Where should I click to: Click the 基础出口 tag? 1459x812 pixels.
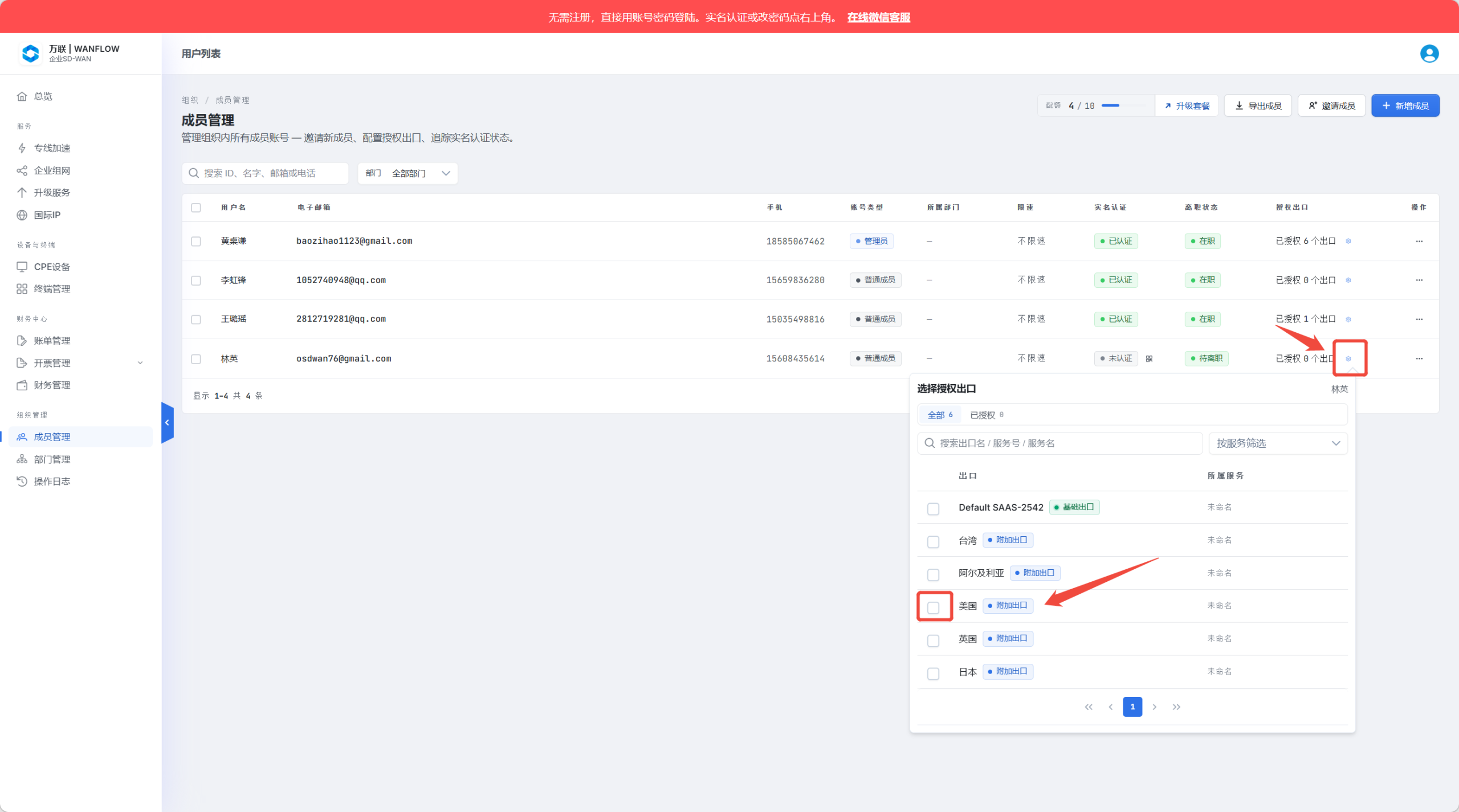[1074, 507]
